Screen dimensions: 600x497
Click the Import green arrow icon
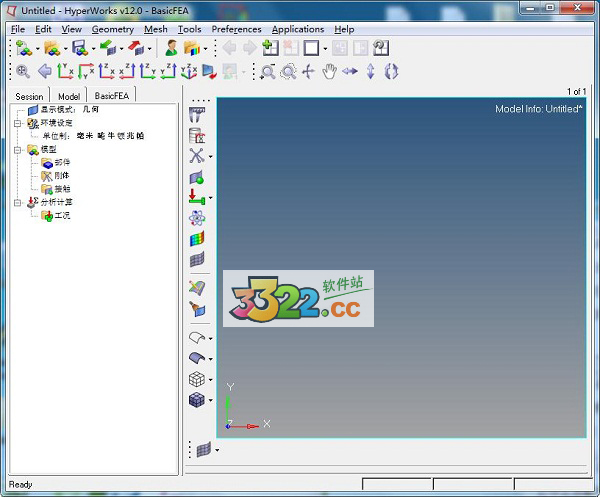click(108, 48)
